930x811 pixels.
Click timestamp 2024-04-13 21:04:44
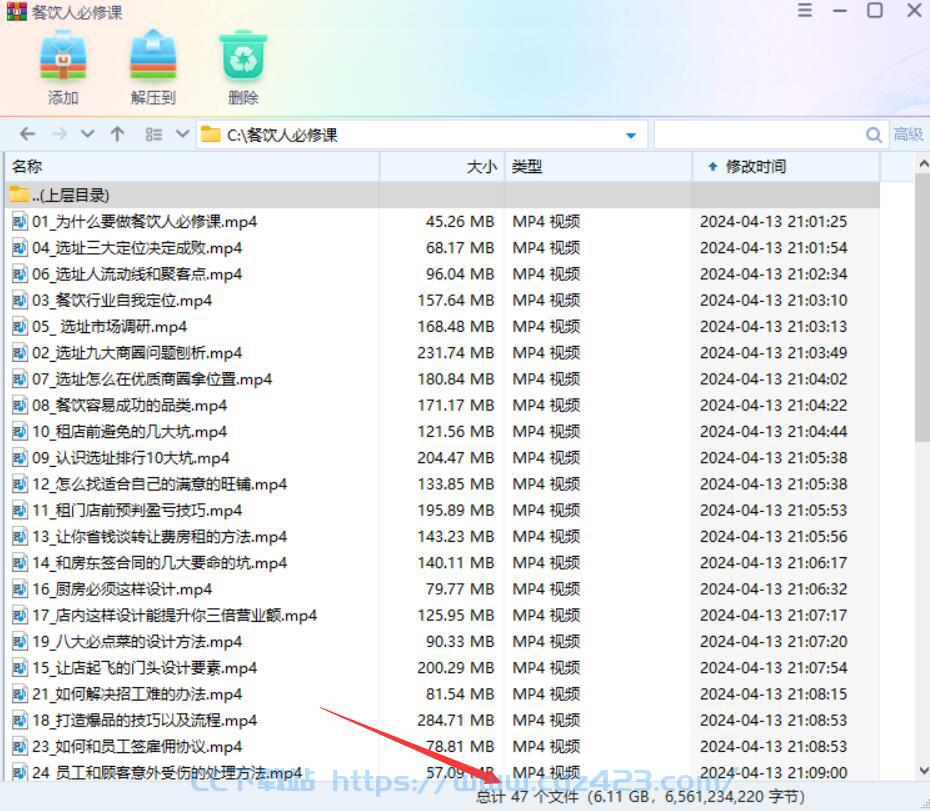click(773, 431)
